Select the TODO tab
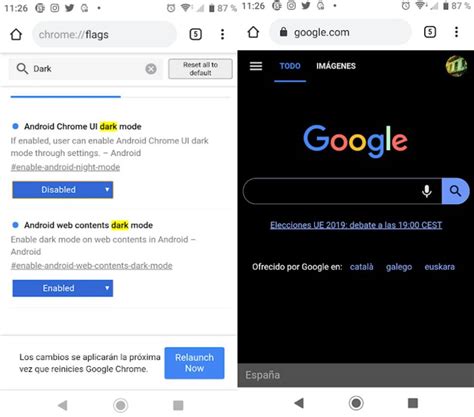The image size is (474, 417). (290, 66)
